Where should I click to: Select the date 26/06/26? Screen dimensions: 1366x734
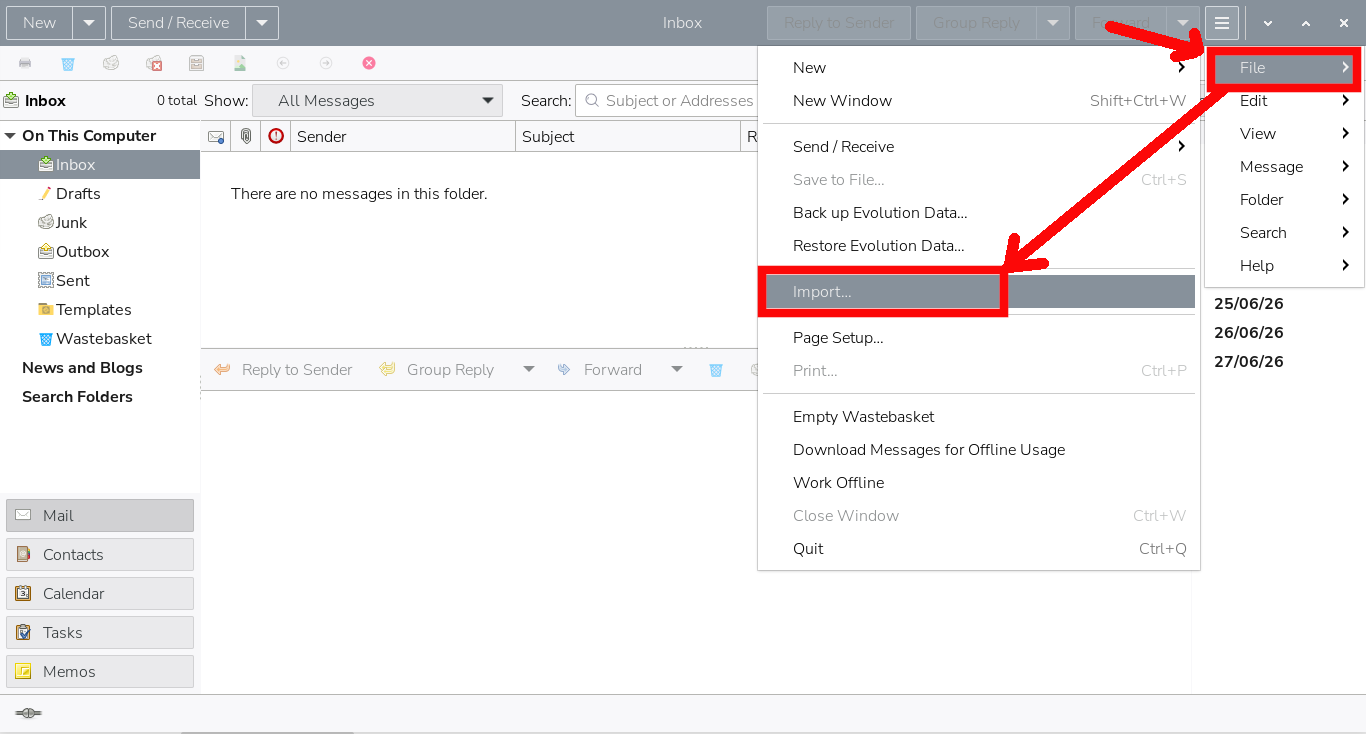[x=1248, y=333]
